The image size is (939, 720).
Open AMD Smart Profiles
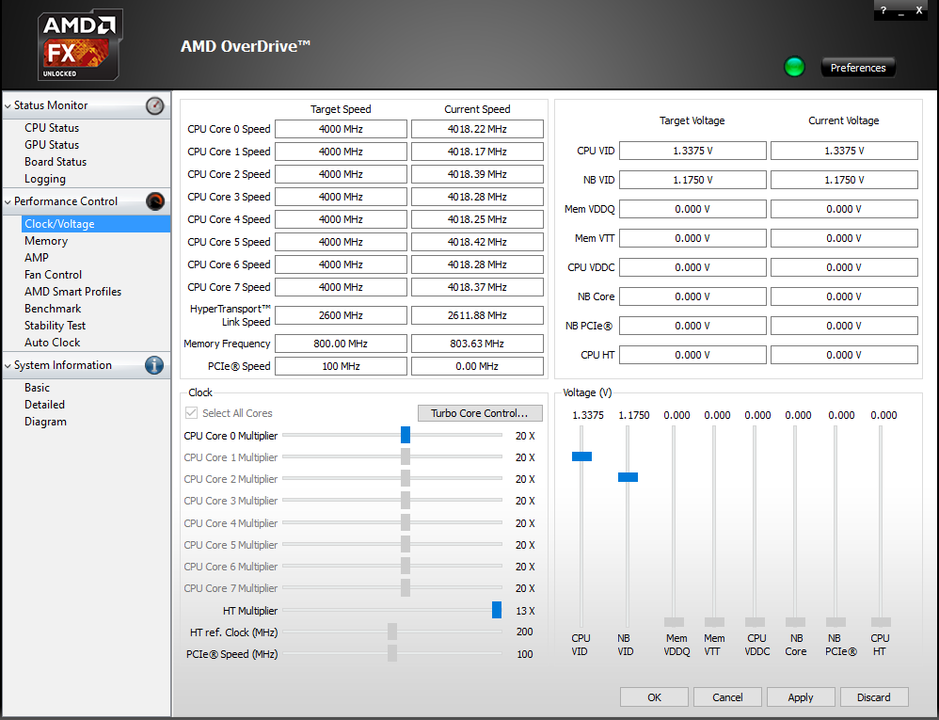click(72, 292)
